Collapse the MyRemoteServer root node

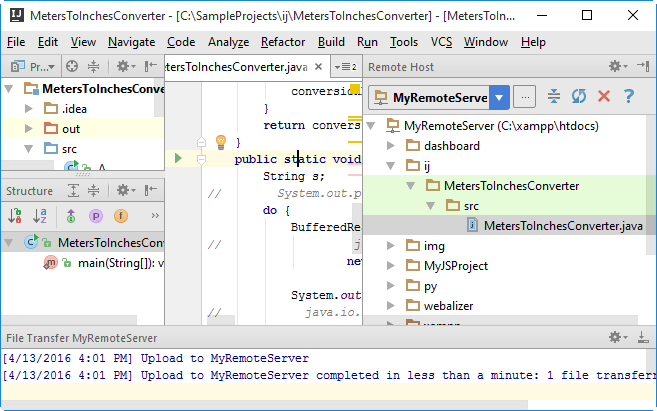pyautogui.click(x=371, y=126)
